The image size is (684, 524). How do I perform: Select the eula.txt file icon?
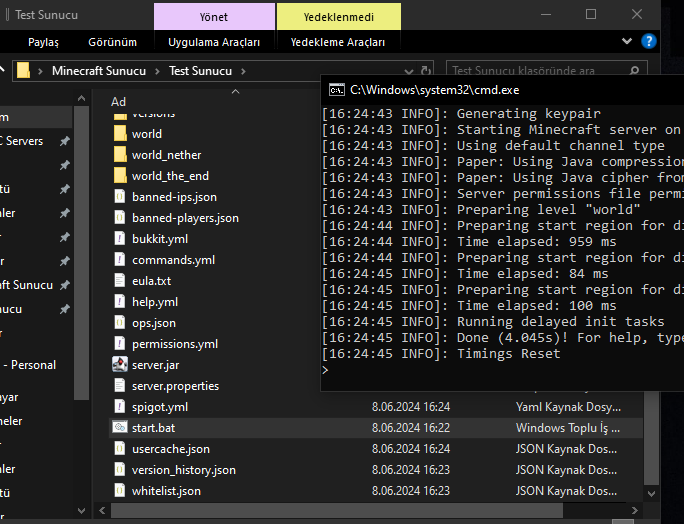[120, 280]
